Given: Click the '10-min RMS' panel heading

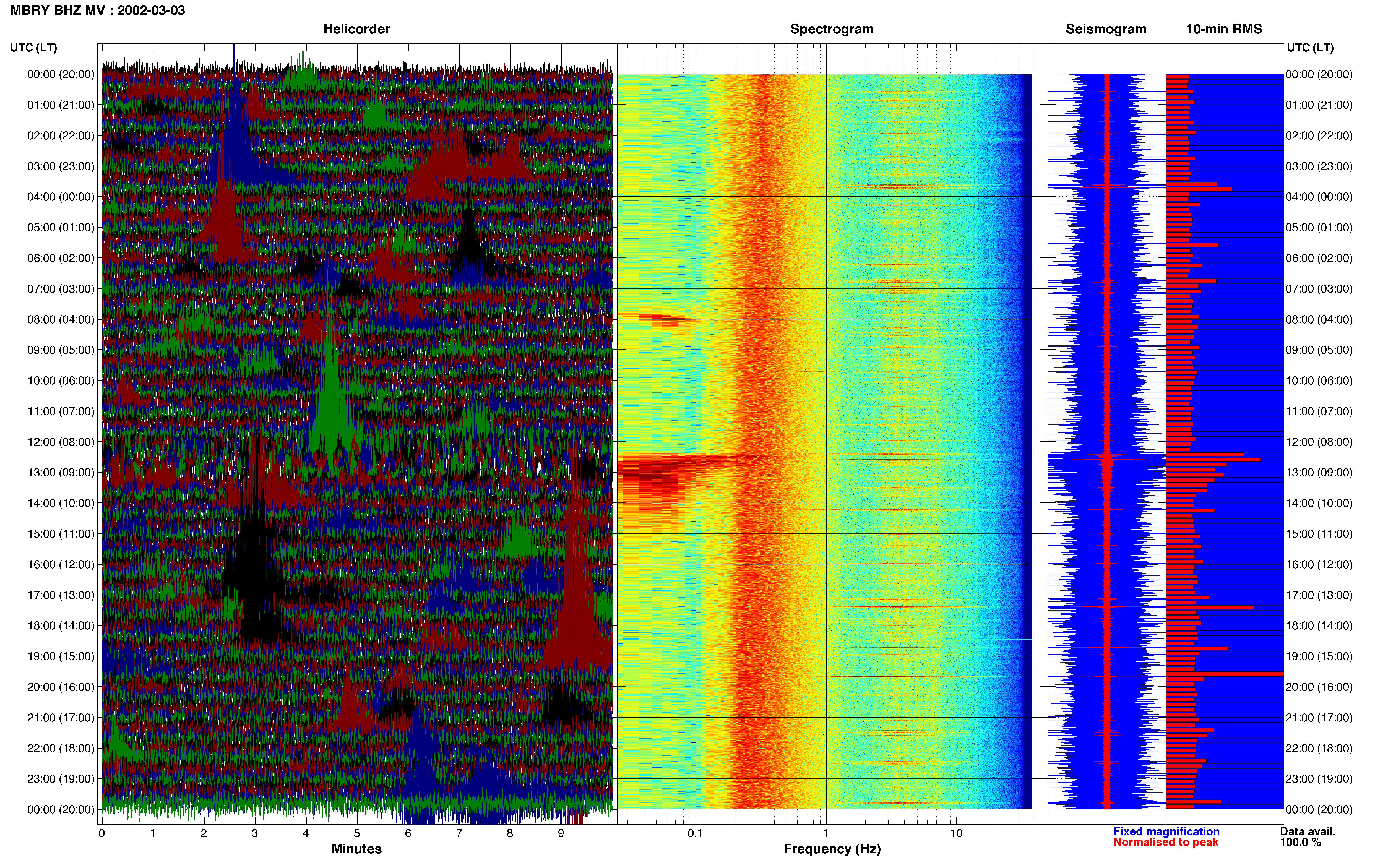Looking at the screenshot, I should pyautogui.click(x=1224, y=29).
